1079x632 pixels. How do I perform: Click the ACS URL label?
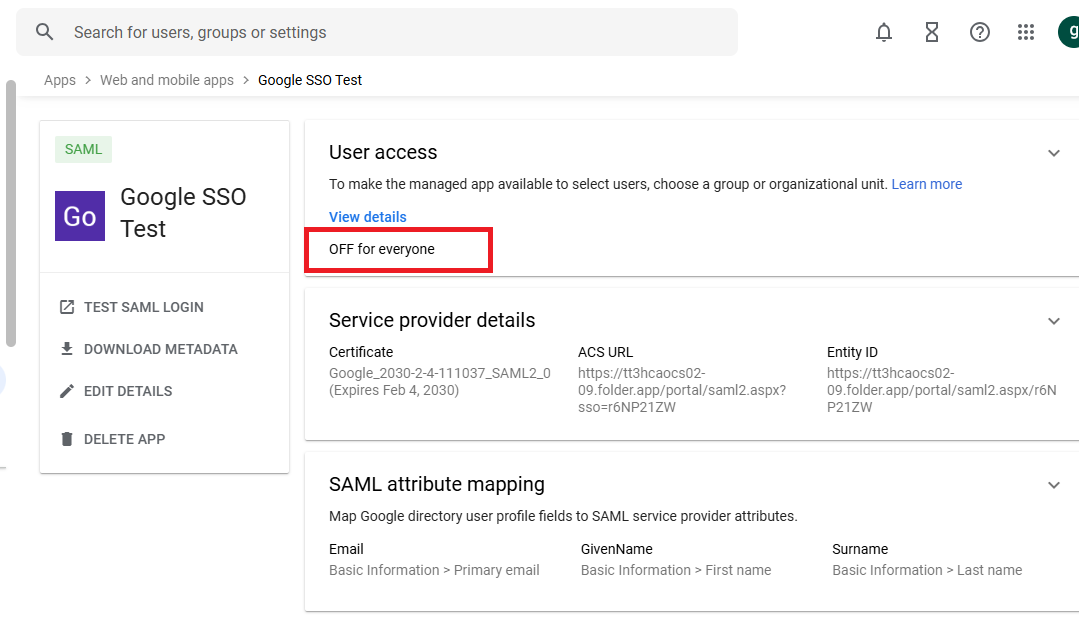(x=606, y=352)
